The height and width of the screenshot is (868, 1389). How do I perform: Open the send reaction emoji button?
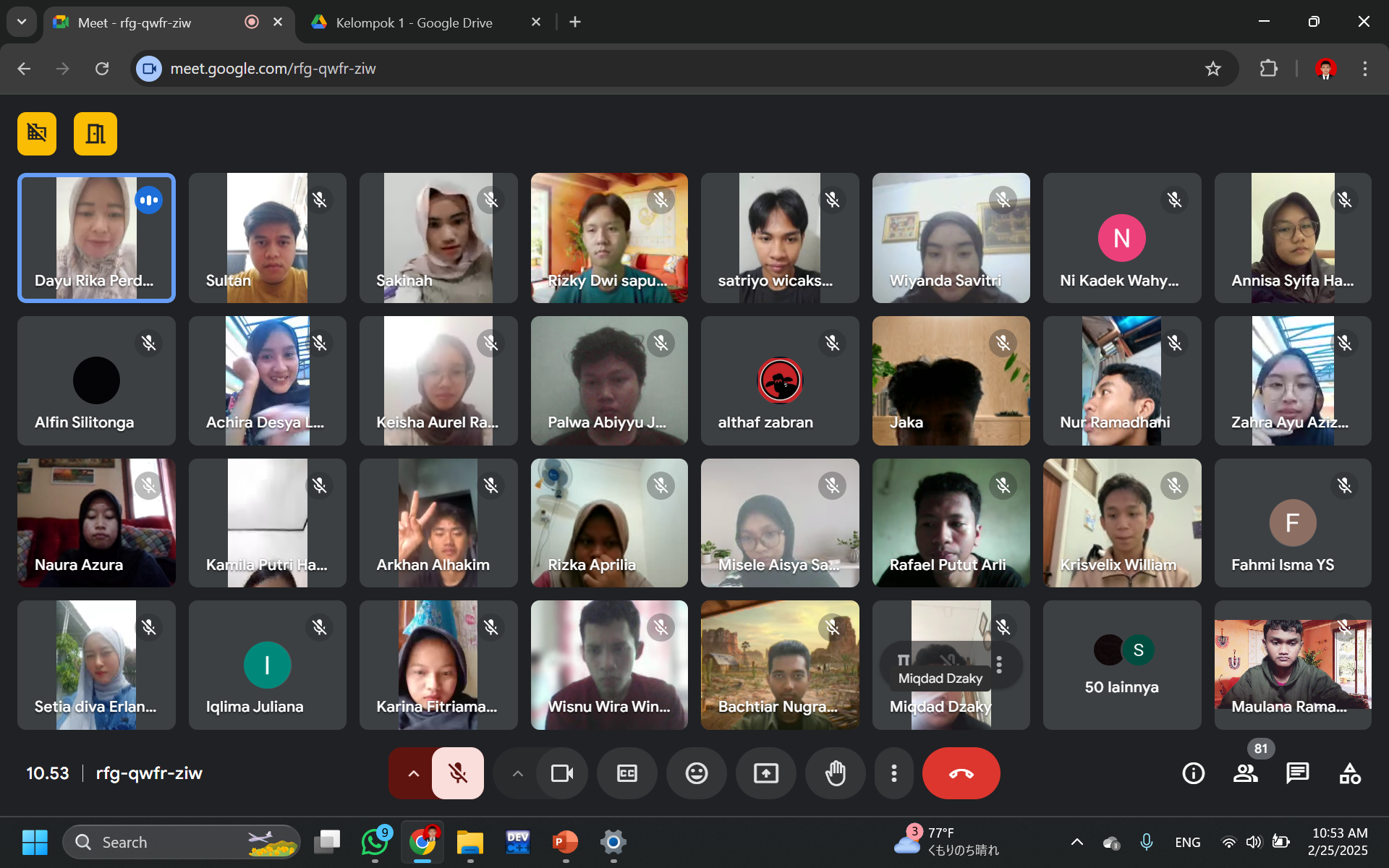[x=696, y=773]
